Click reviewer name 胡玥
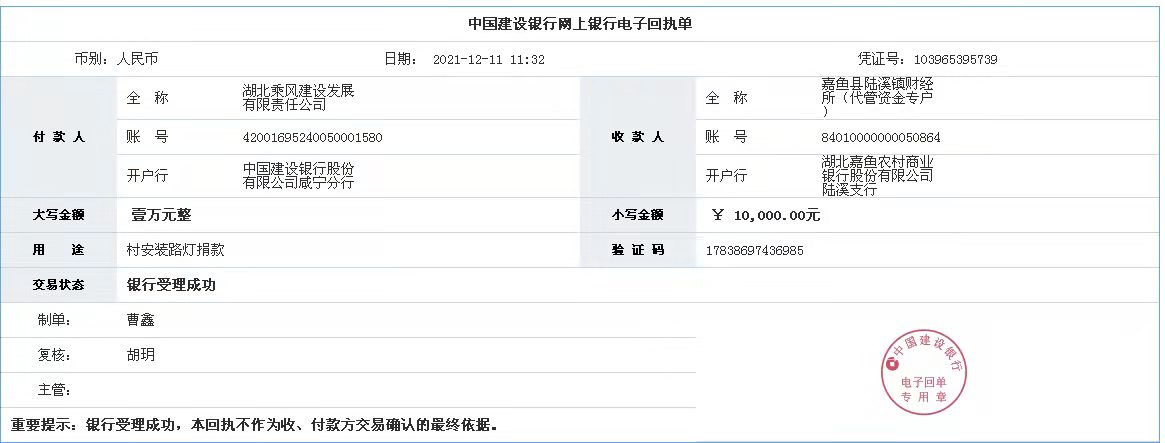 [141, 355]
